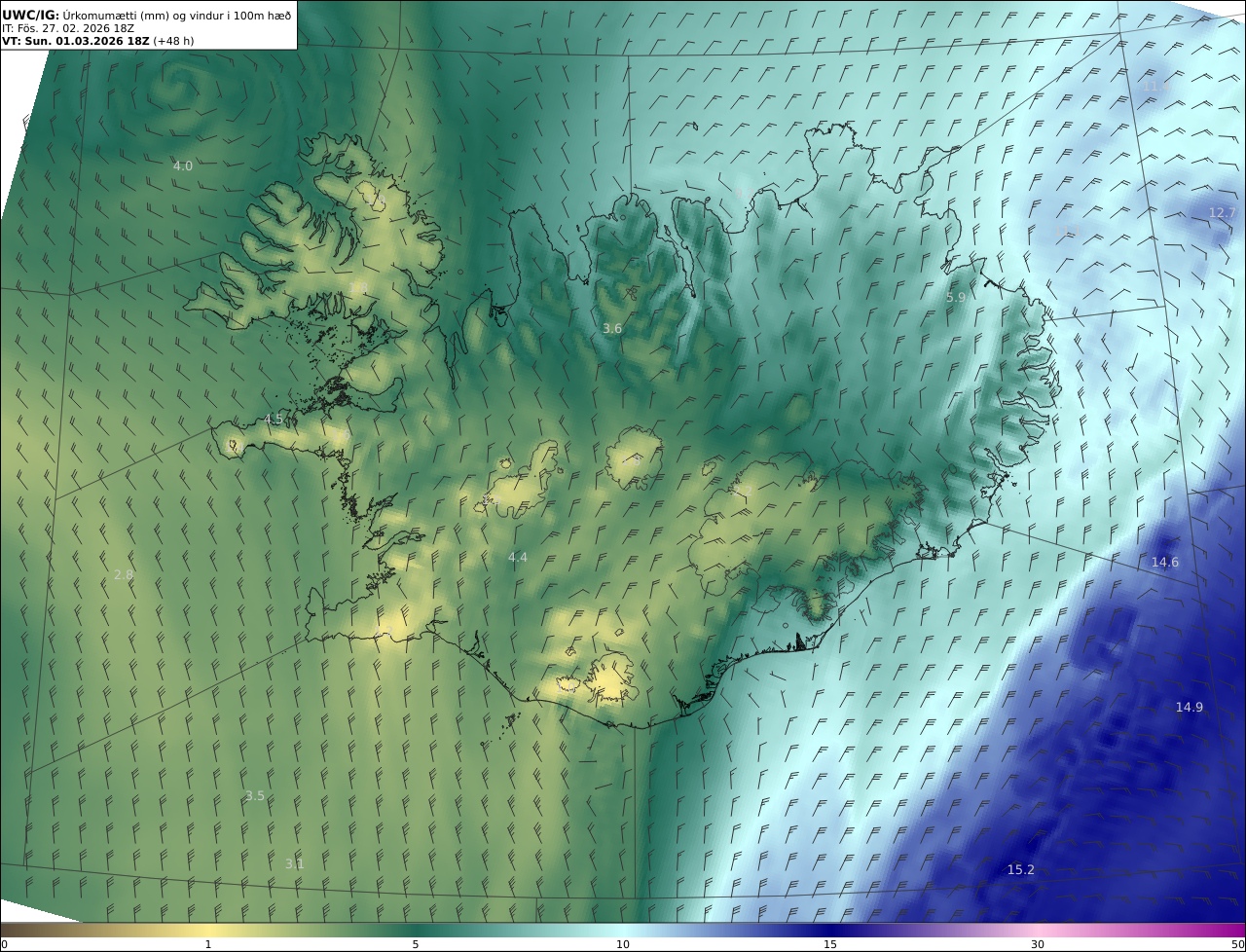Image resolution: width=1246 pixels, height=952 pixels.
Task: Click the map value label '14.6'
Action: point(1164,563)
